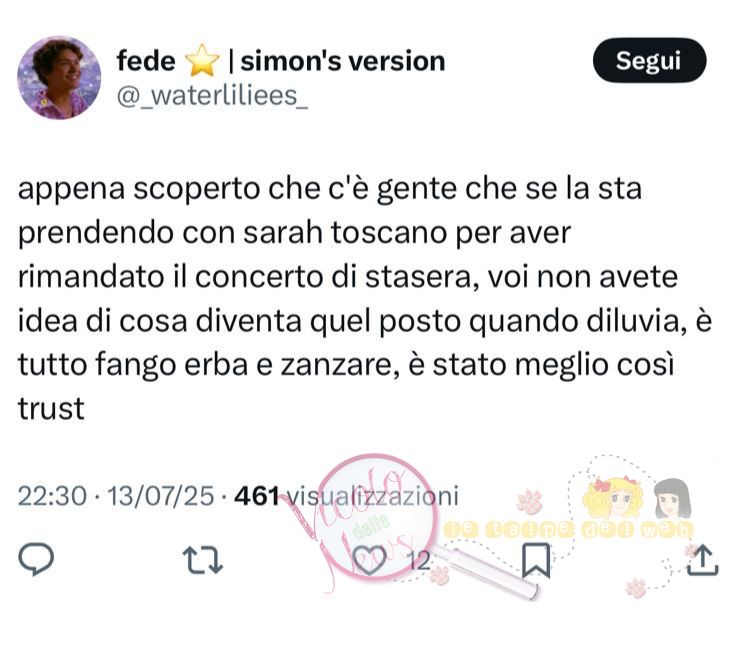Click the reply speech bubble icon
The height and width of the screenshot is (652, 739).
pos(36,559)
